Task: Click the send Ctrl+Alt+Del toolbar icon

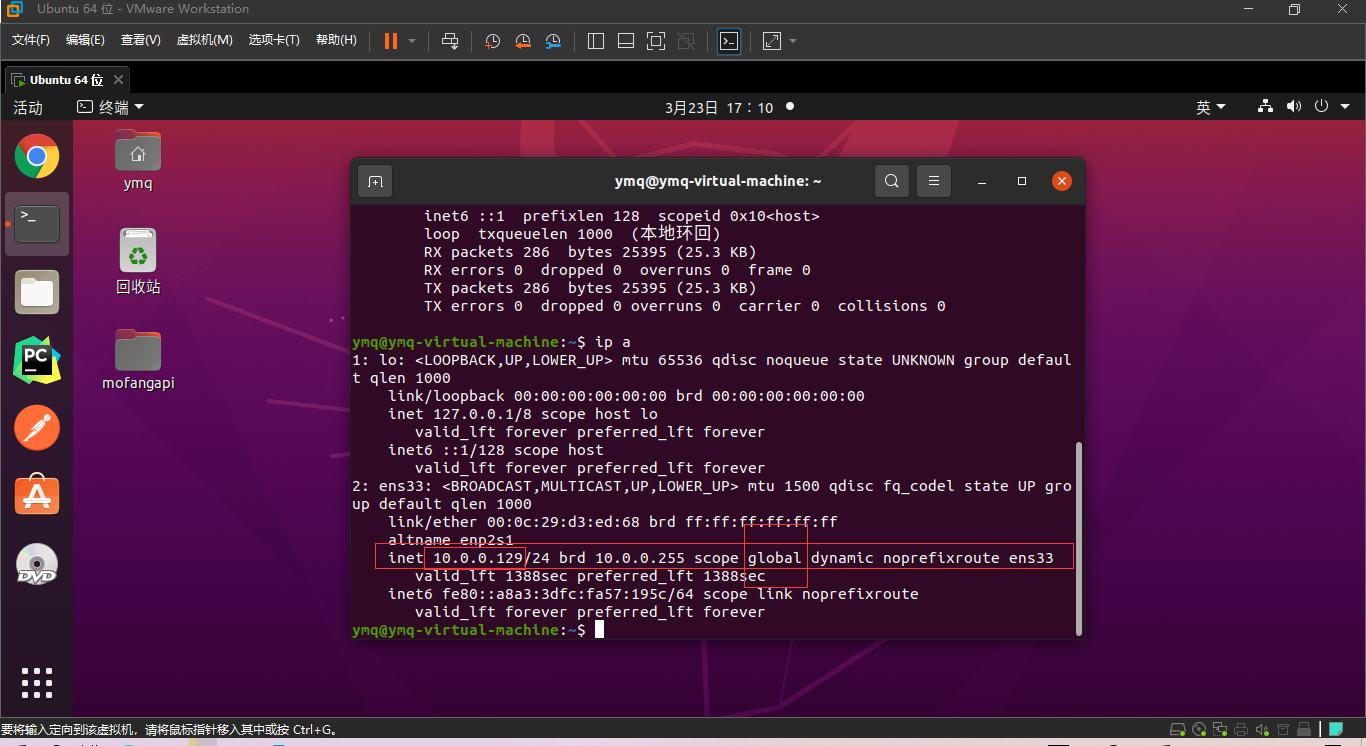Action: (x=450, y=41)
